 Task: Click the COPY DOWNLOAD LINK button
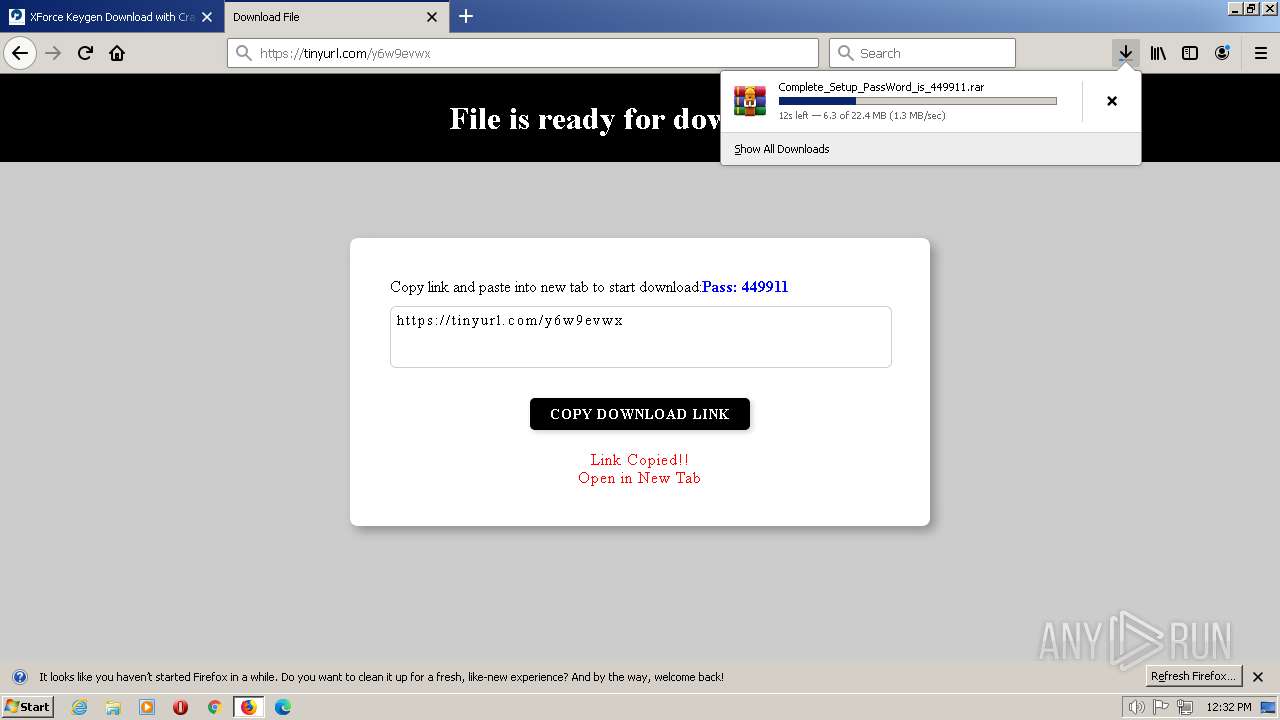(x=640, y=414)
